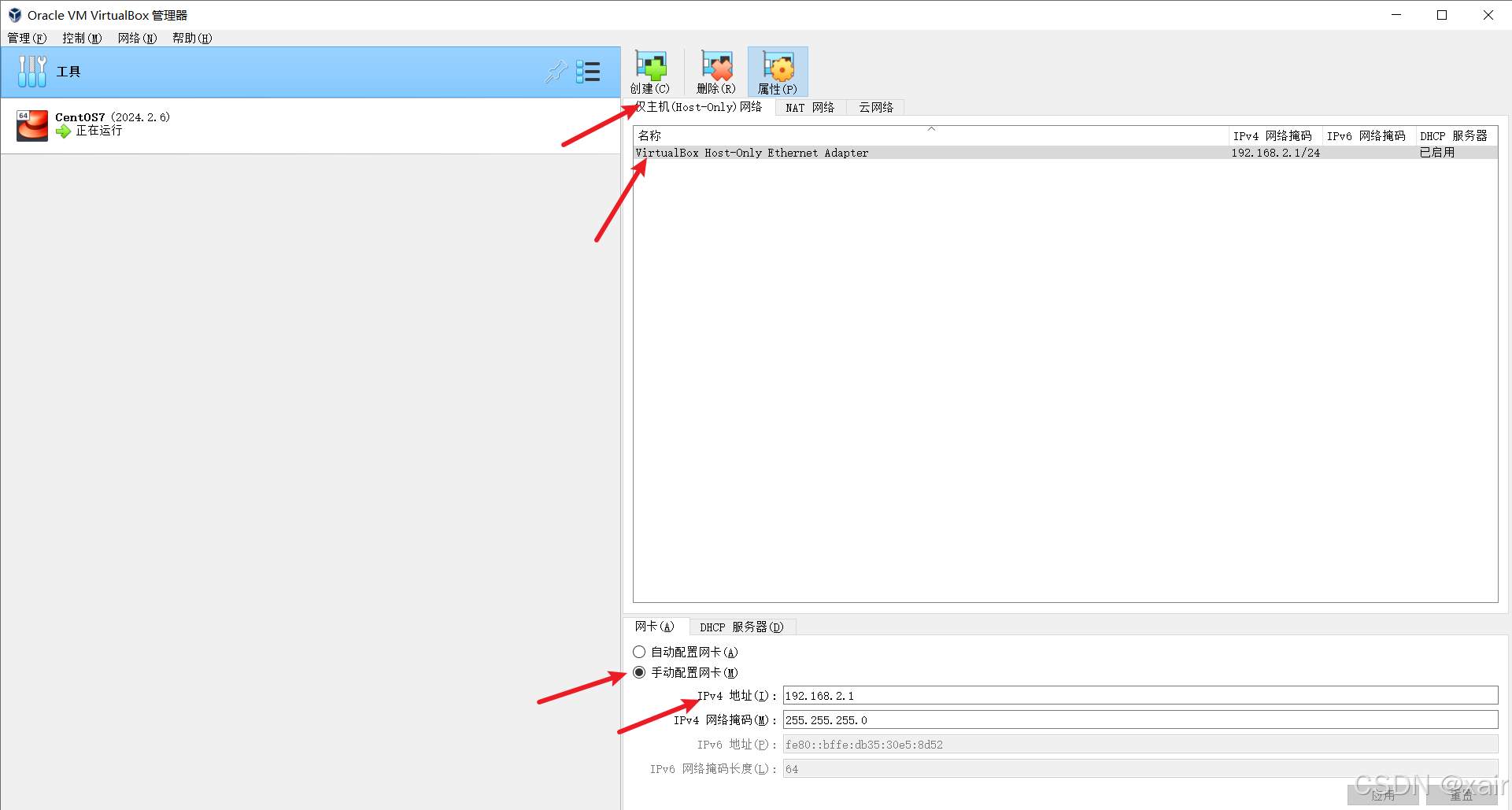
Task: Click the Apply (应用) button
Action: pyautogui.click(x=1383, y=796)
